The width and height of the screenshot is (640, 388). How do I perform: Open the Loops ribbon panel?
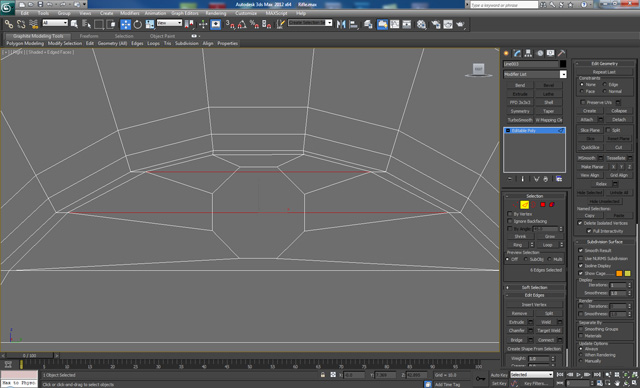[x=153, y=43]
